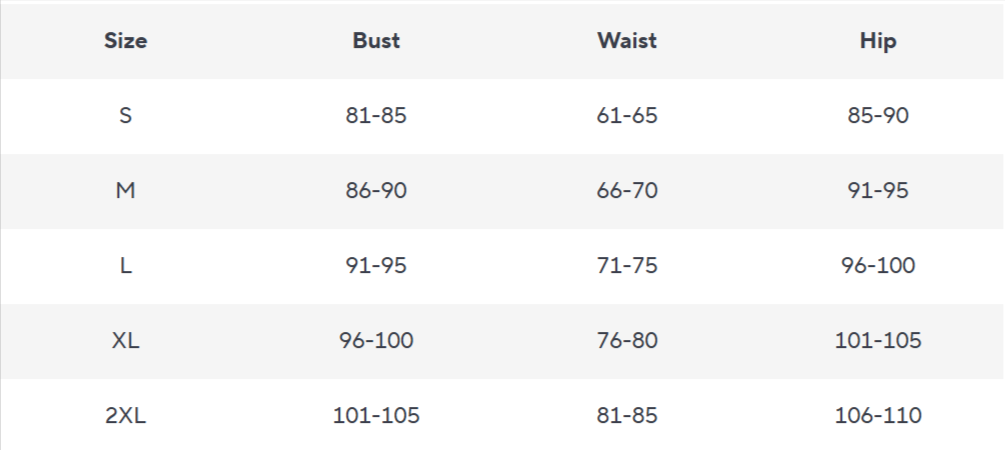Image resolution: width=1005 pixels, height=450 pixels.
Task: Select the 86-90 bust value
Action: click(x=376, y=191)
